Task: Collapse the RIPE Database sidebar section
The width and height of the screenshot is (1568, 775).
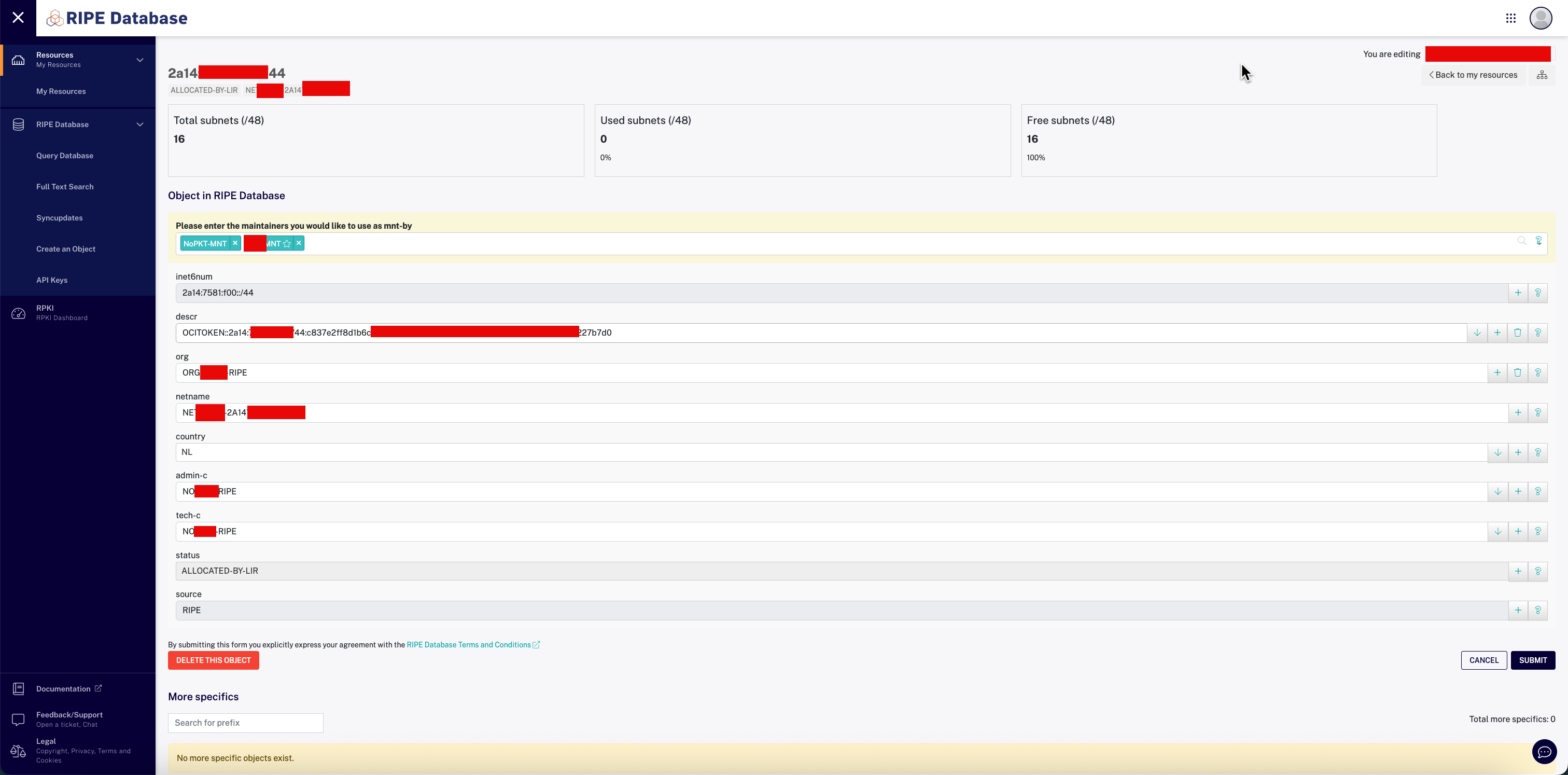Action: click(x=140, y=124)
